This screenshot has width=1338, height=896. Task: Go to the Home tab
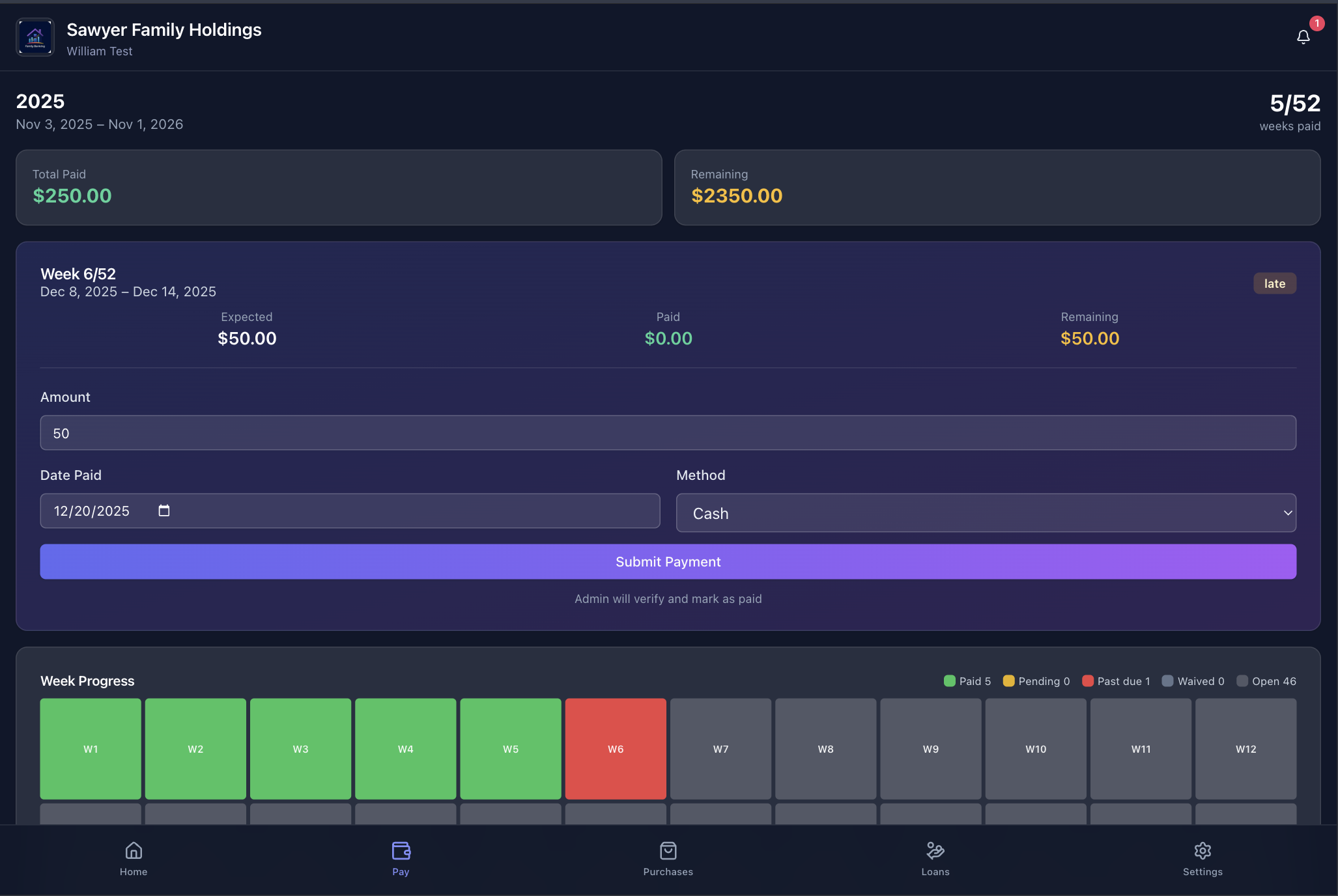click(x=134, y=859)
